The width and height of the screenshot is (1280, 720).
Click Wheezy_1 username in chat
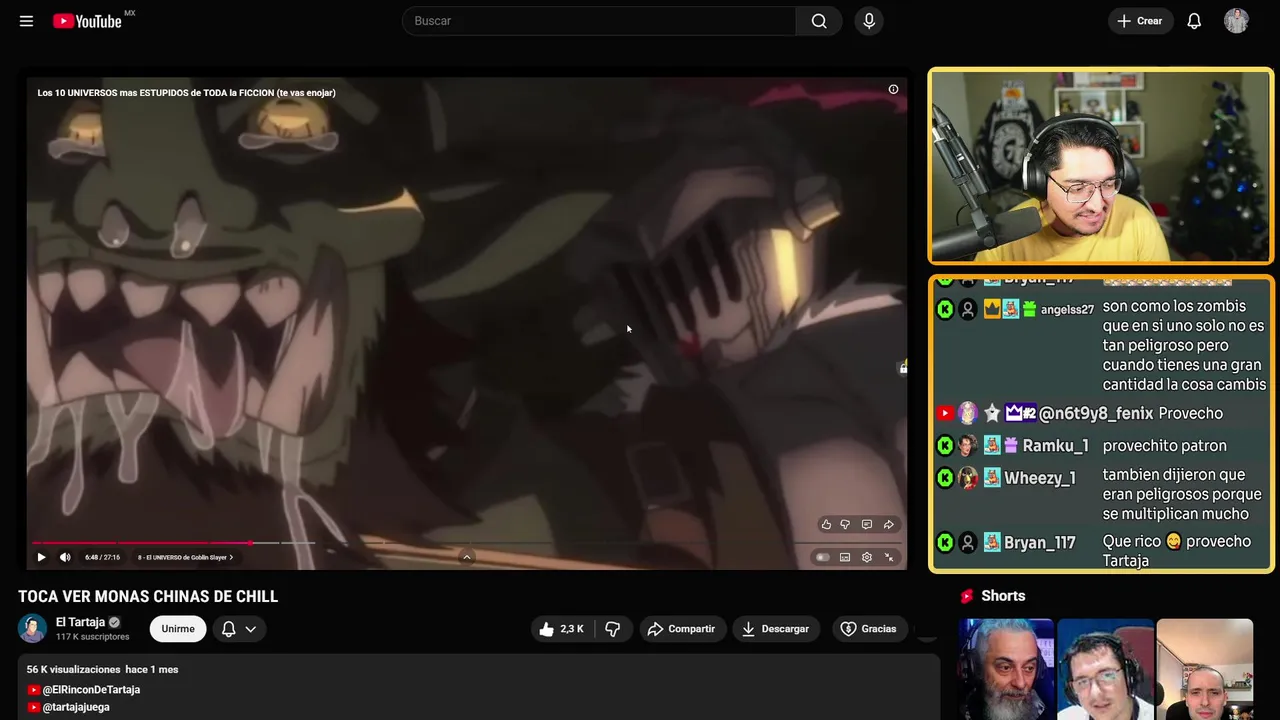click(1040, 478)
